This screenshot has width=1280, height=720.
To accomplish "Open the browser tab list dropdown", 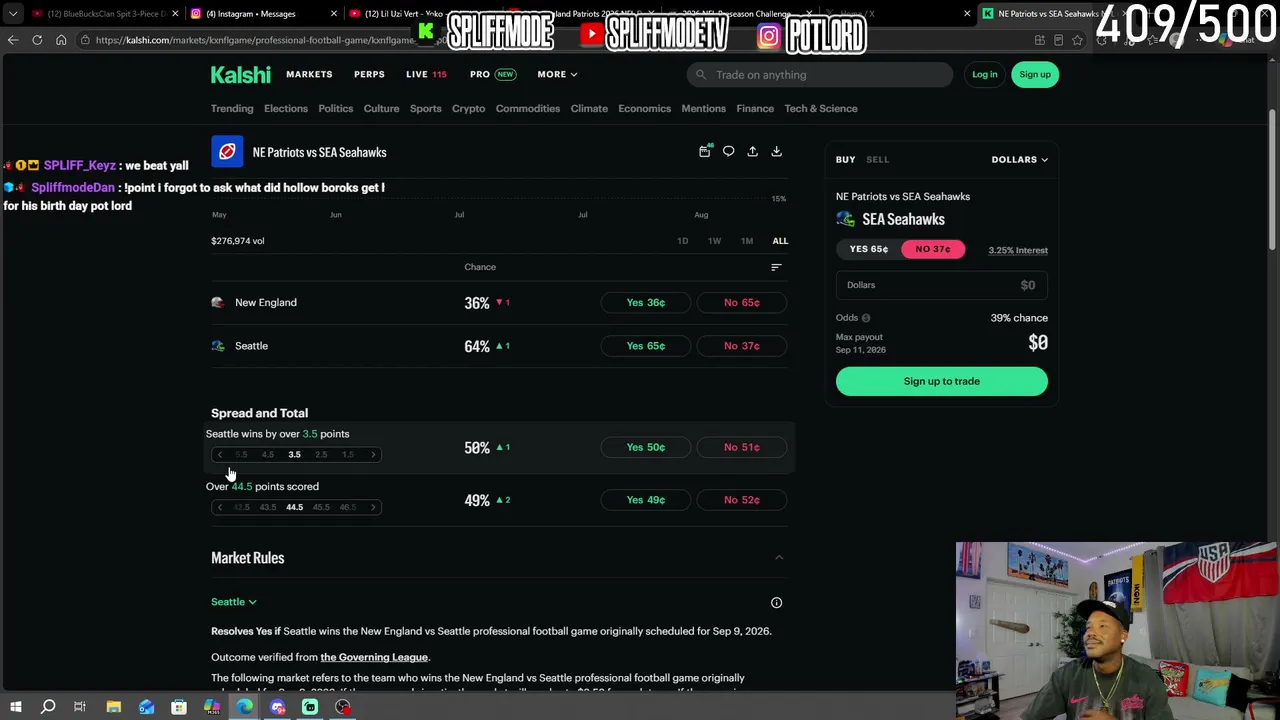I will (x=13, y=14).
